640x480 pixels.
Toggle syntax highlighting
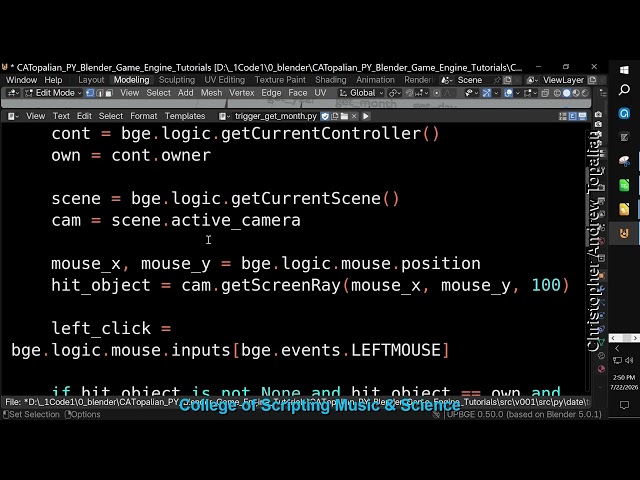(582, 116)
